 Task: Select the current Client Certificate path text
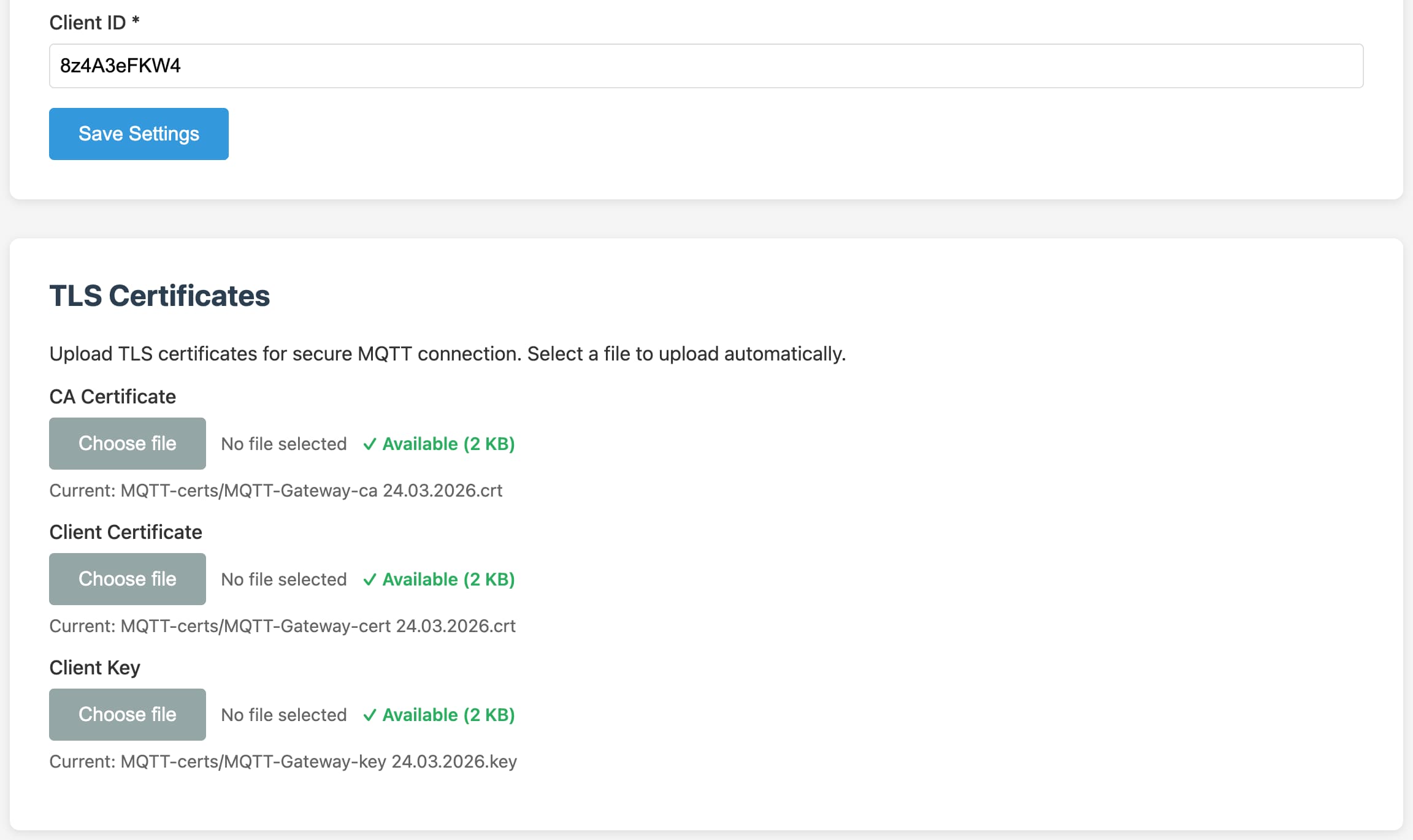point(282,625)
